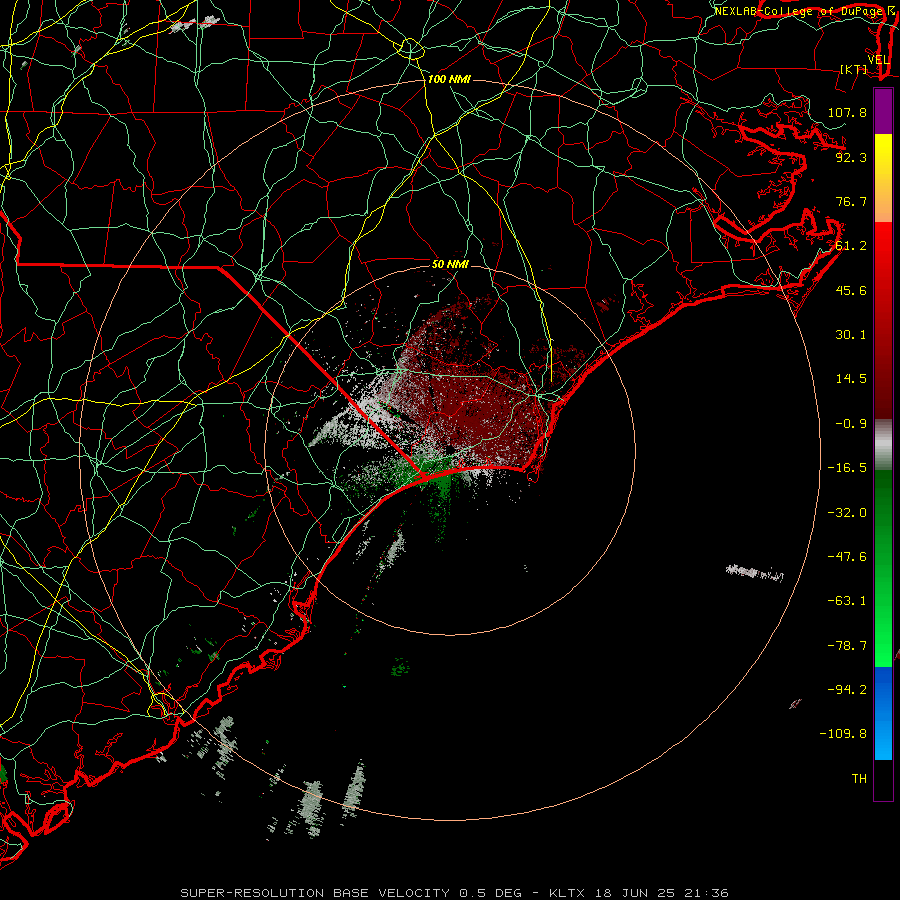Select the 14.5 value on the velocity scale
Screen dimensions: 900x900
pyautogui.click(x=851, y=379)
